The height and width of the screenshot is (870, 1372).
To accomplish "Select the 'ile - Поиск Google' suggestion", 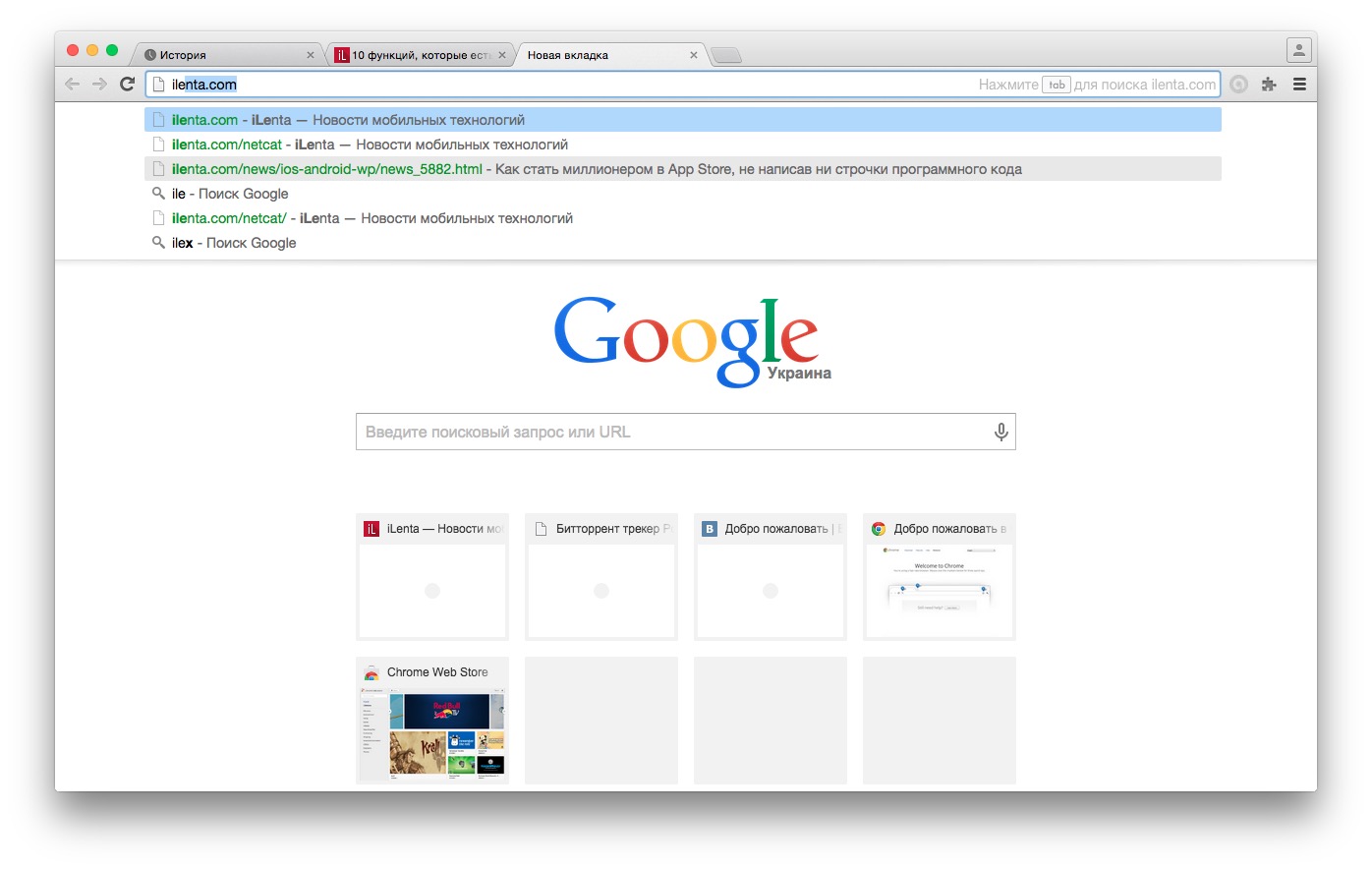I will tap(683, 194).
